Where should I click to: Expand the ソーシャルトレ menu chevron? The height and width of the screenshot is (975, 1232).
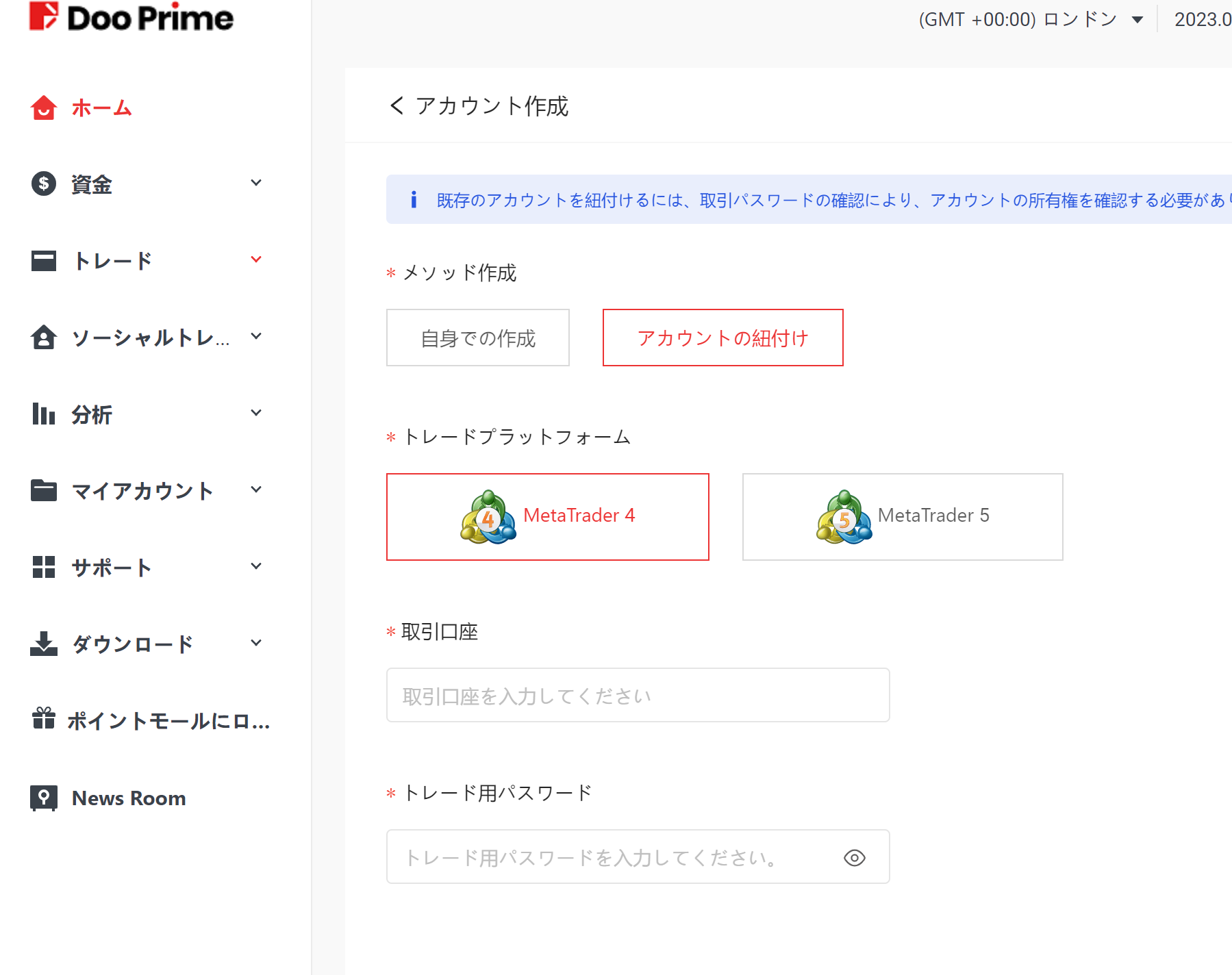click(x=256, y=336)
